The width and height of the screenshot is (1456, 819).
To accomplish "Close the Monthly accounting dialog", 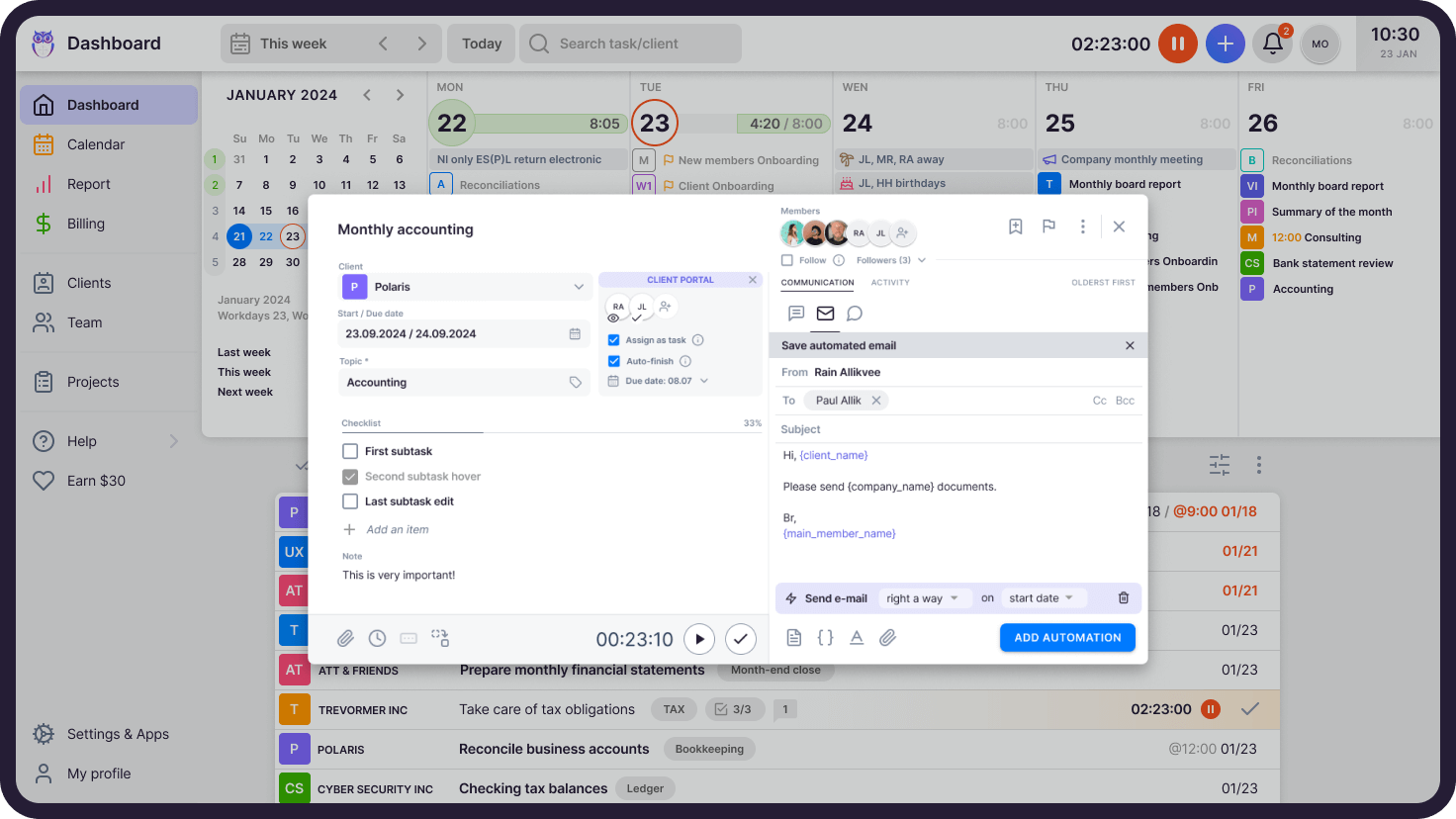I will 1119,227.
